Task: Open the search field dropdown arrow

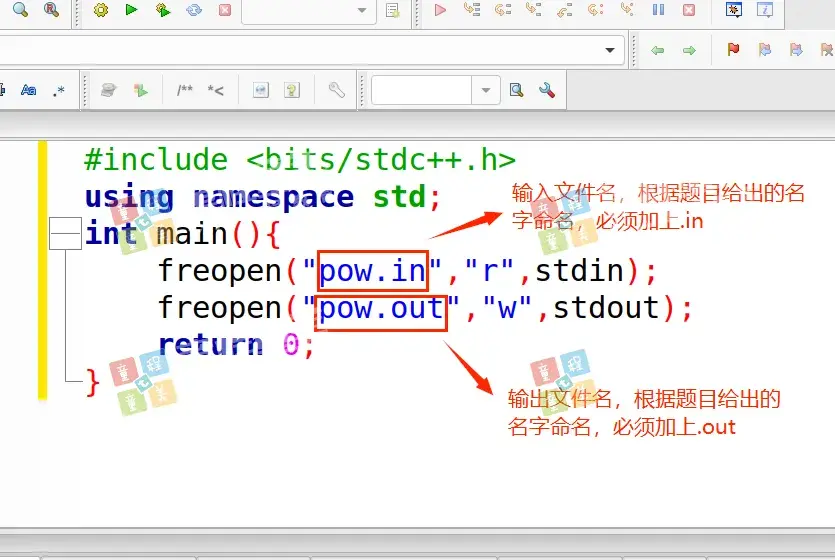Action: pyautogui.click(x=486, y=90)
